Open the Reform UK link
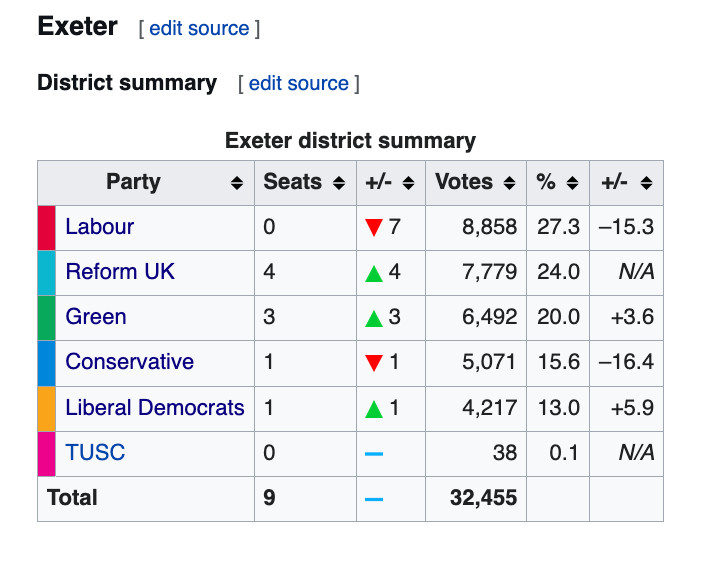 120,272
